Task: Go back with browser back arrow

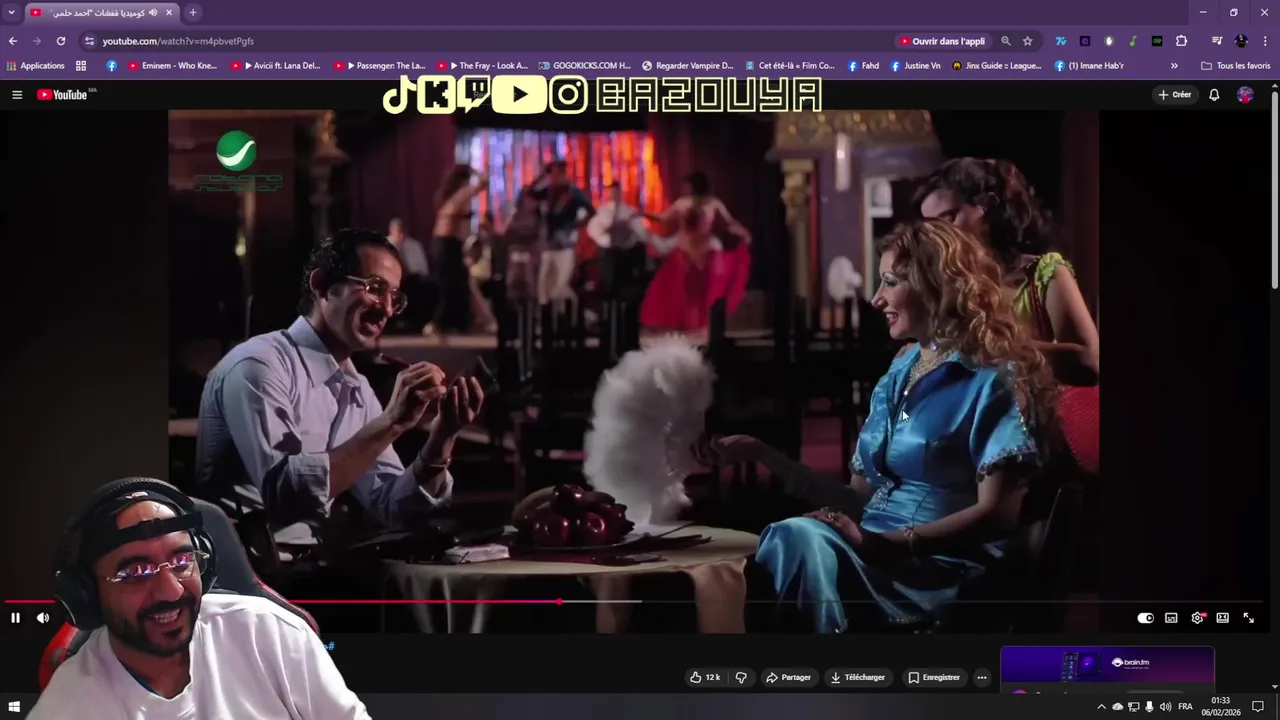Action: coord(13,41)
